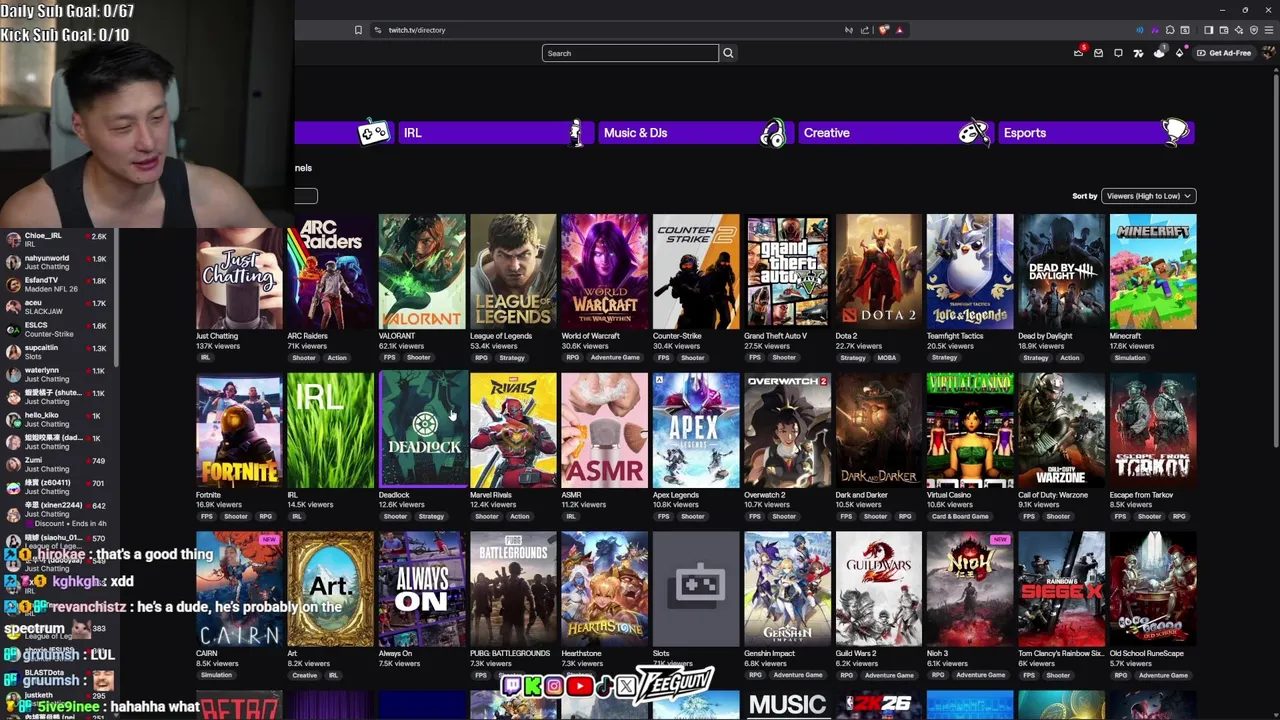Open the Call of Duty: Warzone thumbnail
Viewport: 1280px width, 720px height.
click(1061, 431)
